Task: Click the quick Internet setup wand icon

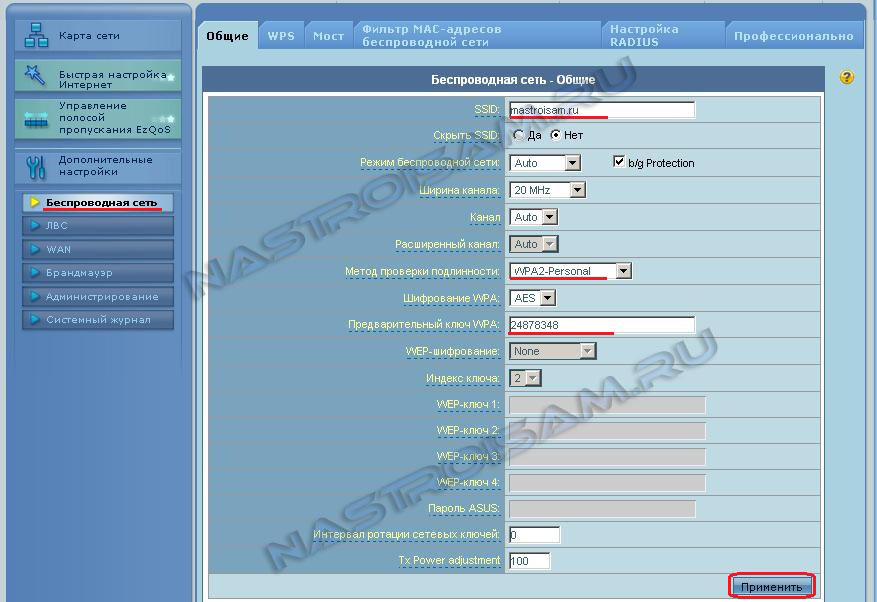Action: [36, 76]
